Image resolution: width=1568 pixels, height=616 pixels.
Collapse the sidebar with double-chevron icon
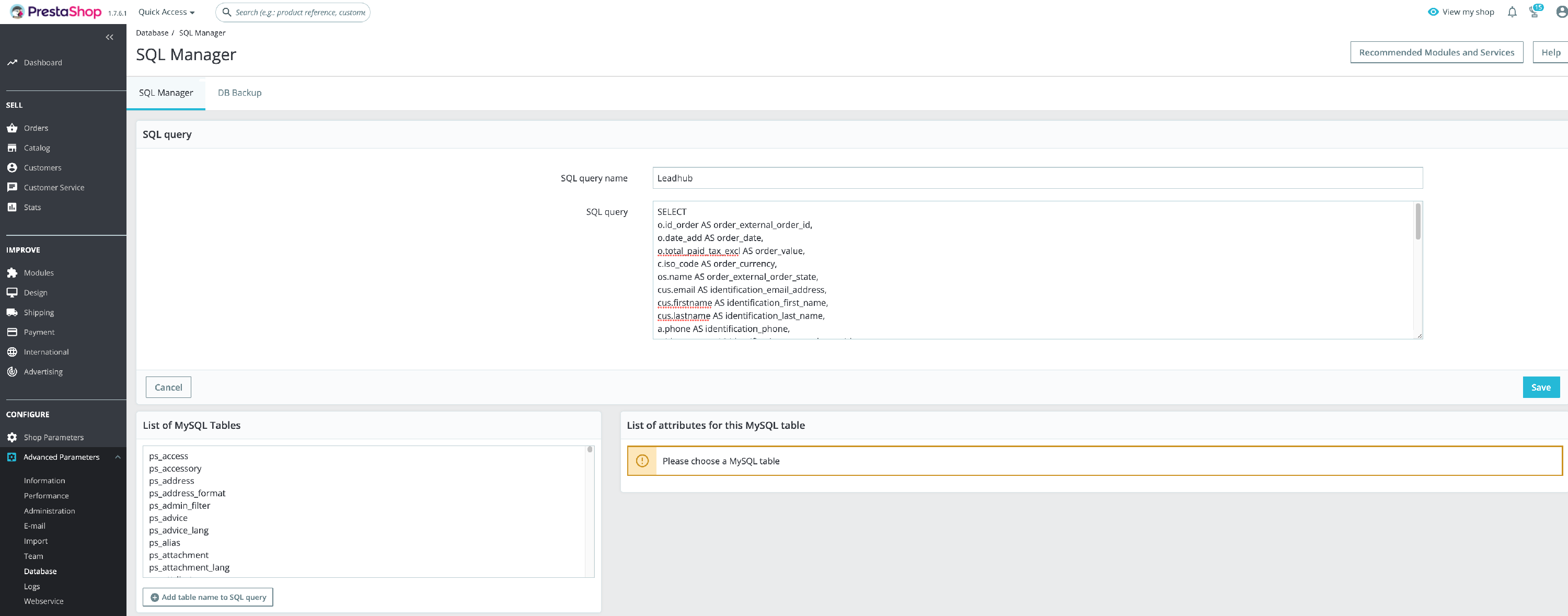[x=110, y=37]
